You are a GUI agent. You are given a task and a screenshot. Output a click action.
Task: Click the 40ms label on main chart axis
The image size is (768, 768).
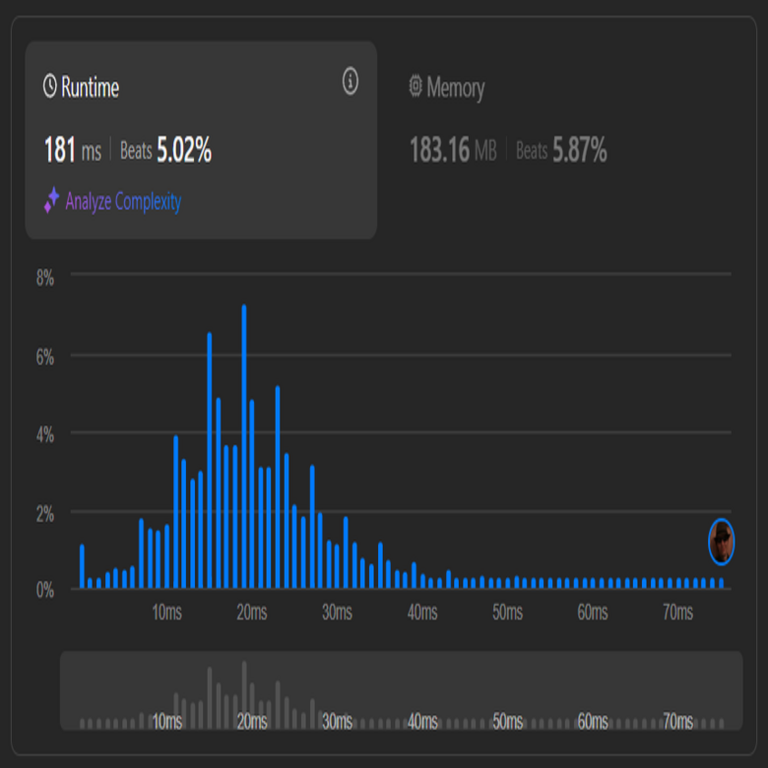pyautogui.click(x=422, y=613)
